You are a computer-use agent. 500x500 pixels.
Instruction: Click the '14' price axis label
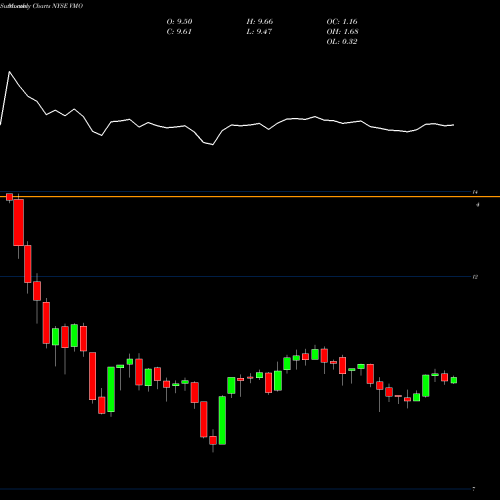[475, 192]
